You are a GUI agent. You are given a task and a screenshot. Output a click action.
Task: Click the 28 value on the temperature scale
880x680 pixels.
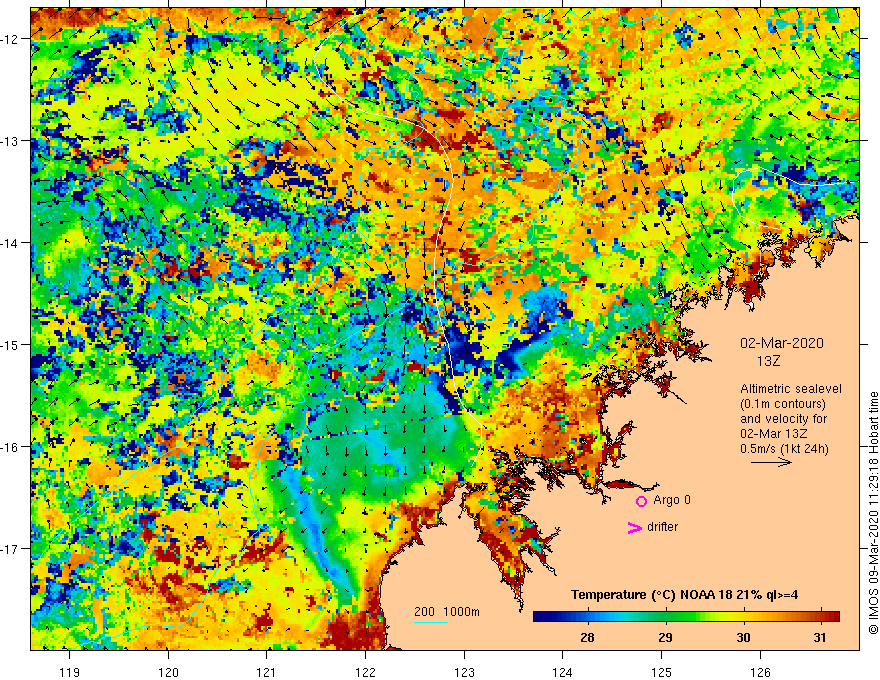587,637
